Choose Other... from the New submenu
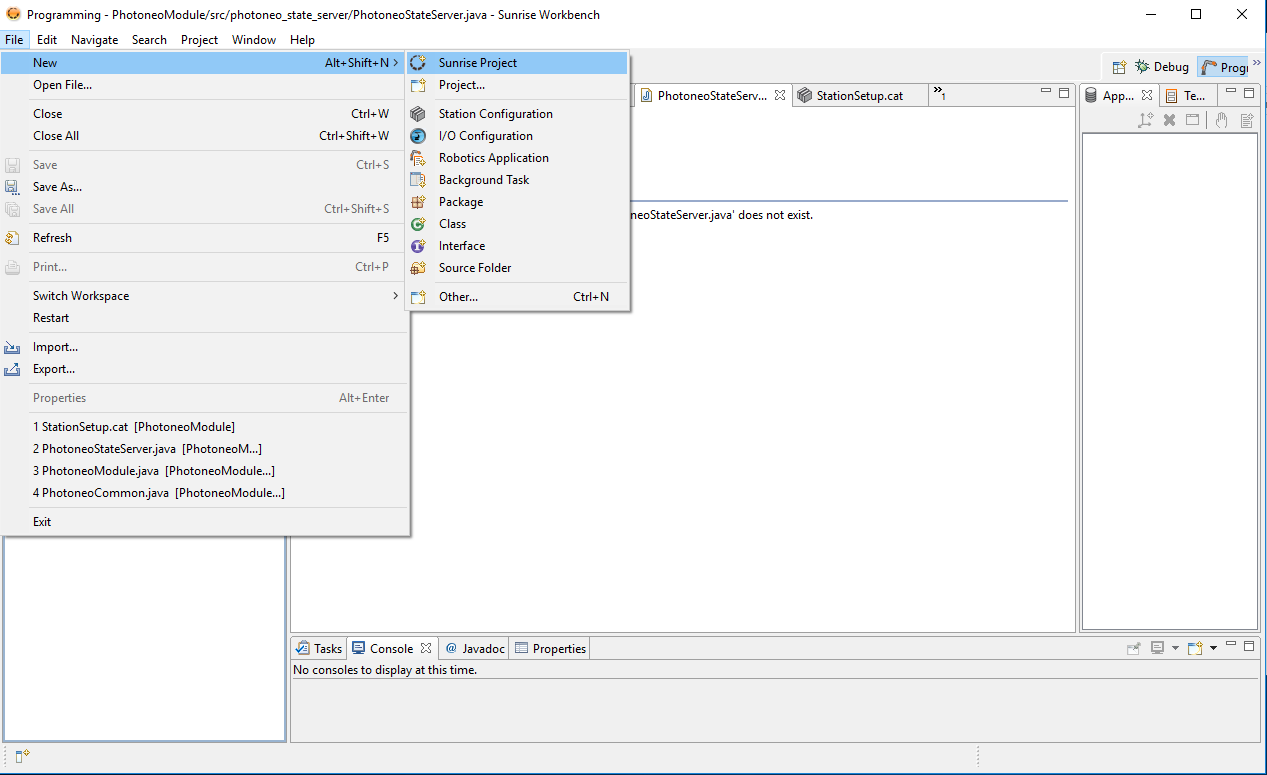 pyautogui.click(x=517, y=297)
